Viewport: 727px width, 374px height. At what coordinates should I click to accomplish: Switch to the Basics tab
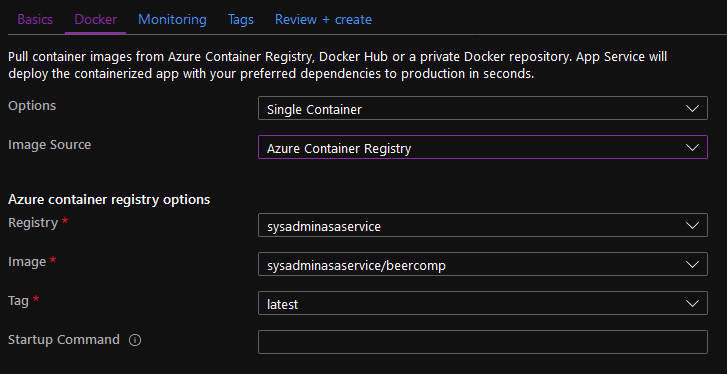(x=35, y=19)
